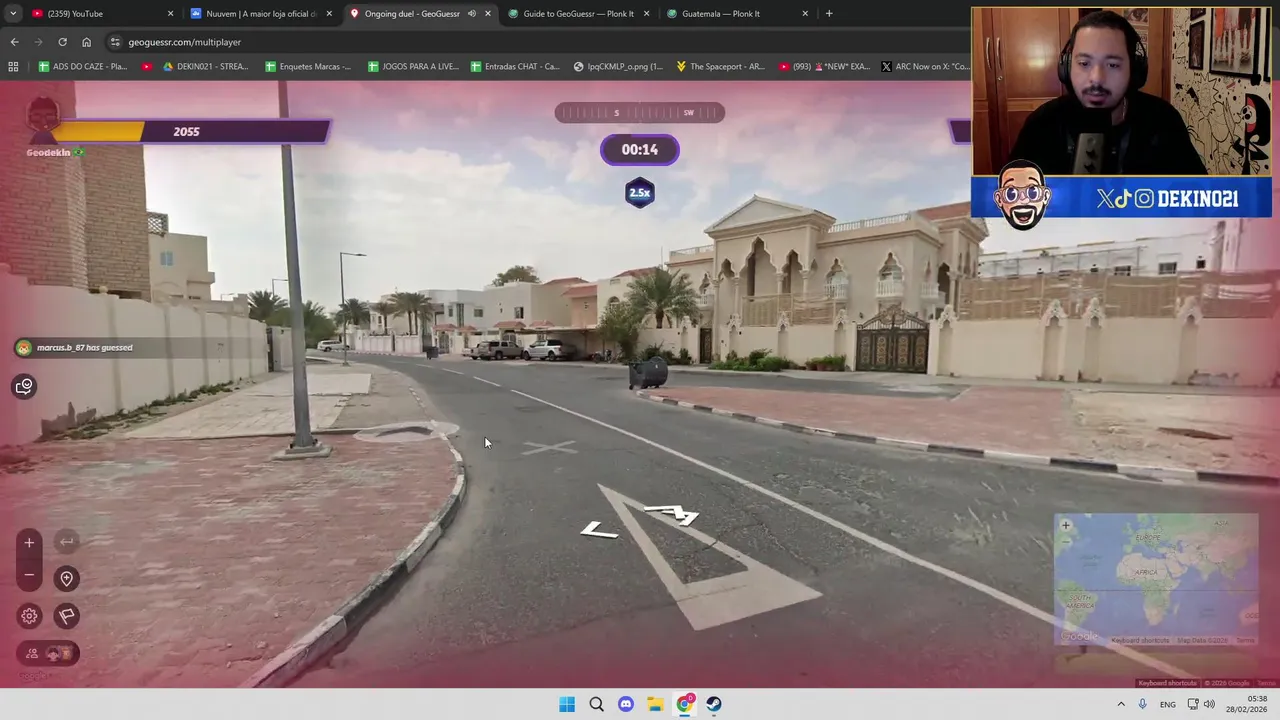
Task: Move left using the road navigation arrow
Action: tap(598, 531)
